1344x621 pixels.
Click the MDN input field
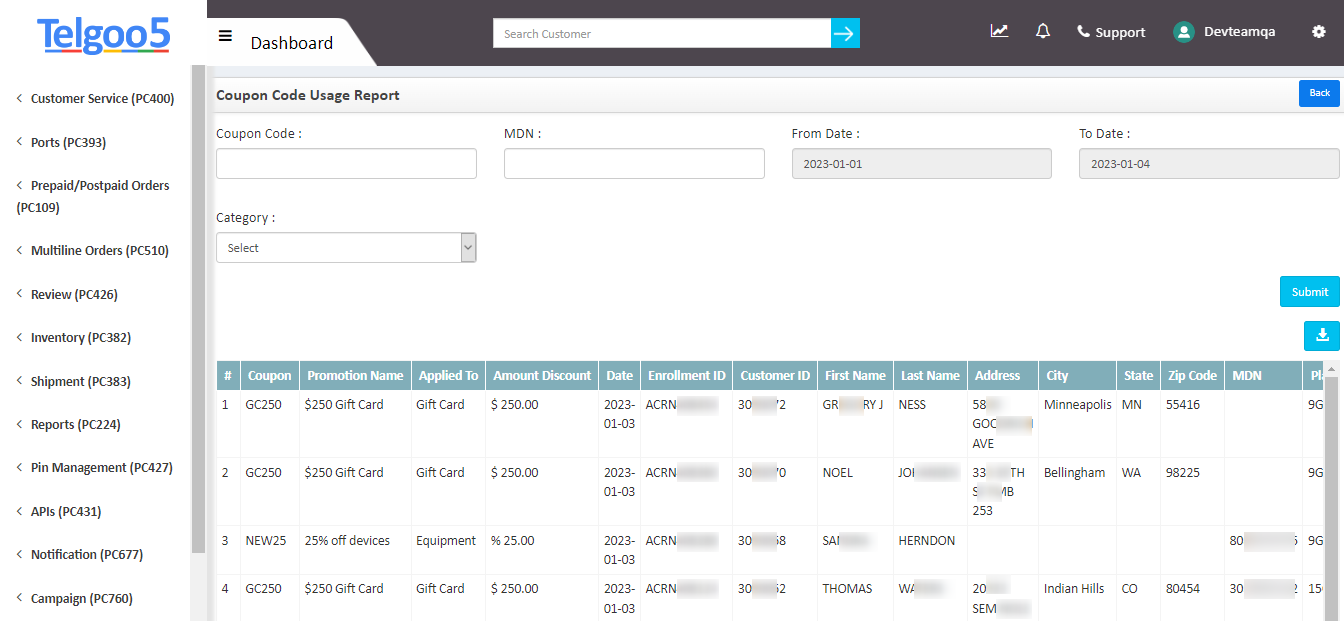coord(634,164)
